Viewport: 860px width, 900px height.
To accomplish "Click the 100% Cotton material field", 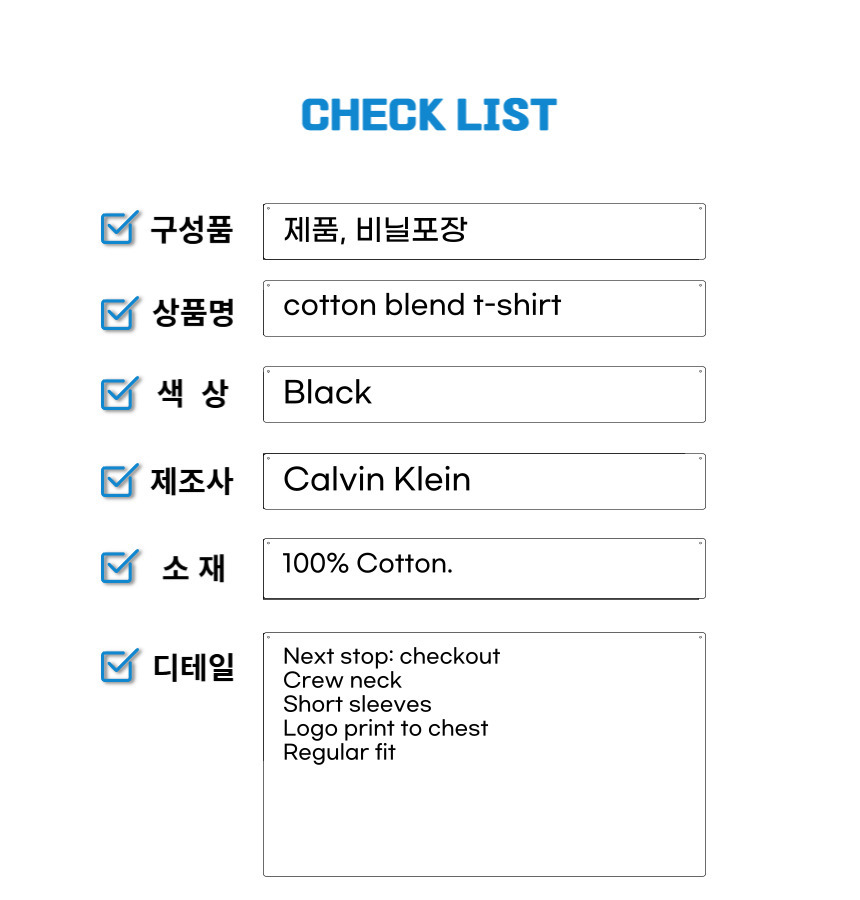I will [484, 568].
